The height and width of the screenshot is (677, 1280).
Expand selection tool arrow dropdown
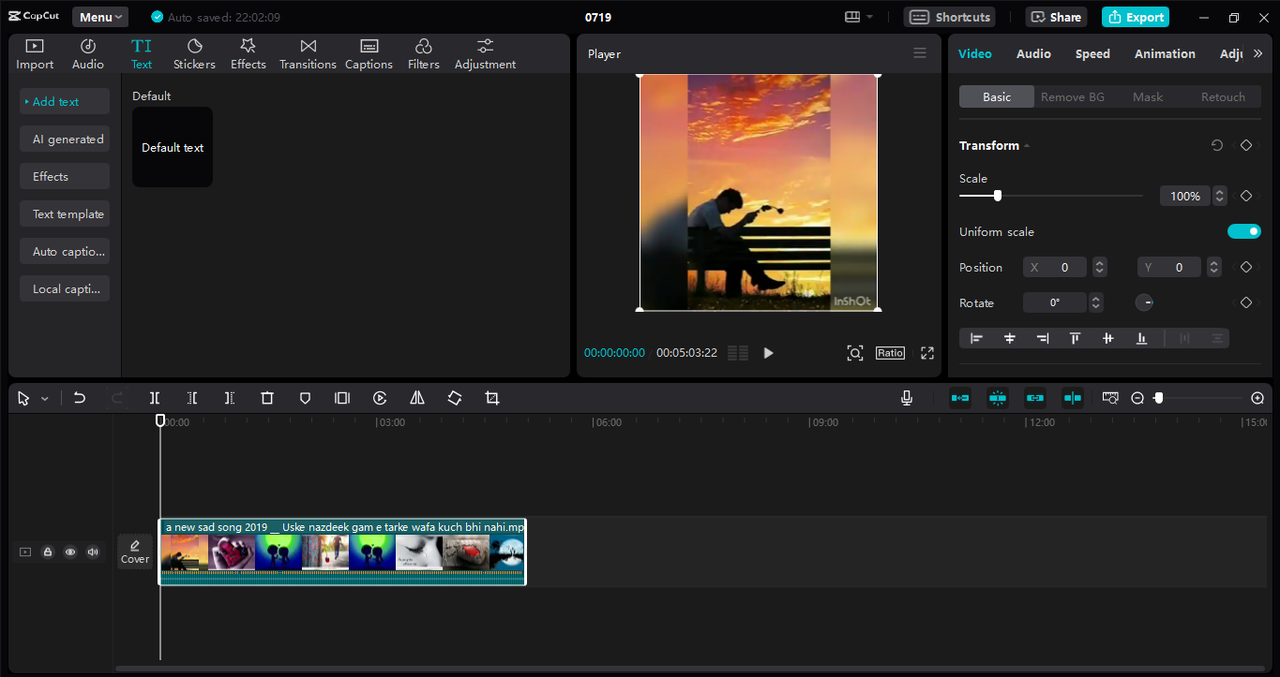pos(45,399)
